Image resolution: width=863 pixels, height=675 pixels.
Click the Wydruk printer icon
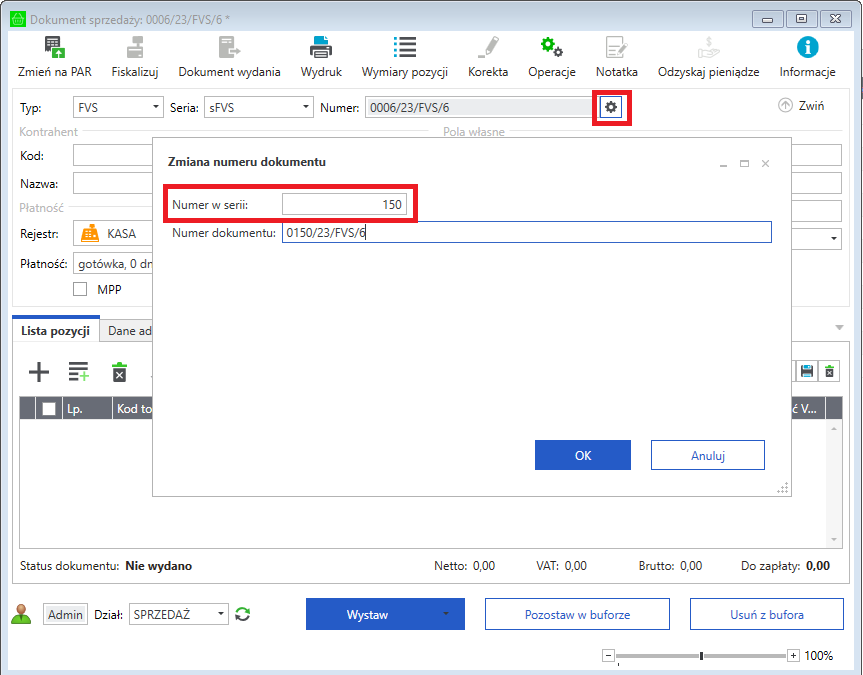(x=321, y=47)
